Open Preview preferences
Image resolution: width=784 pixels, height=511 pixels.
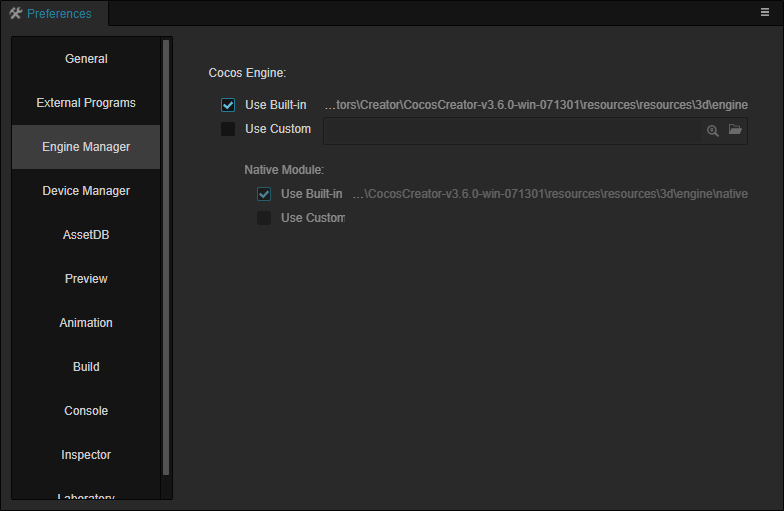tap(86, 279)
